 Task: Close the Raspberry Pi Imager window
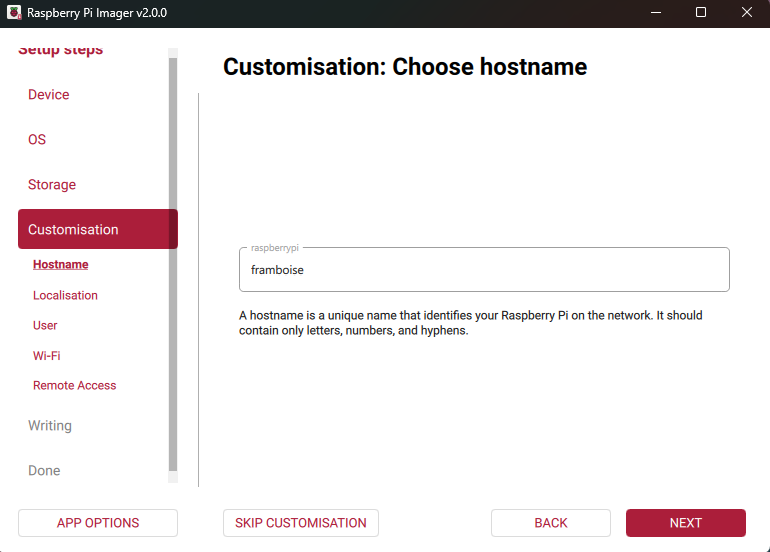pyautogui.click(x=747, y=13)
